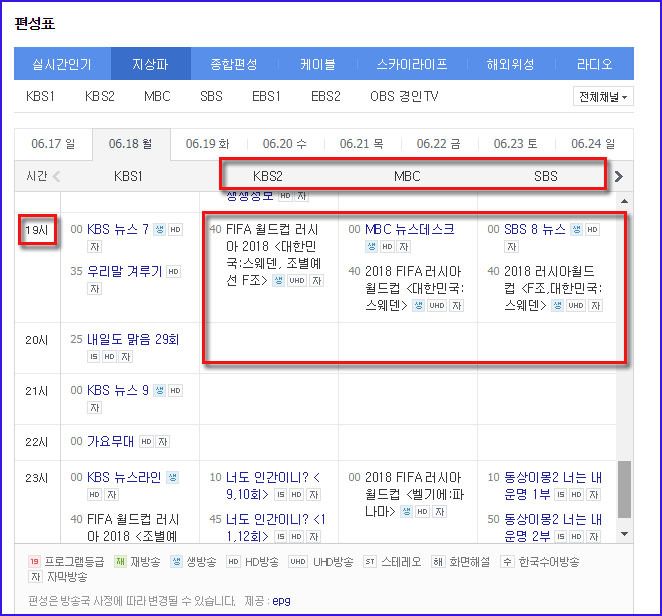Open the 스카이라이프 tab
The image size is (662, 616).
(412, 64)
